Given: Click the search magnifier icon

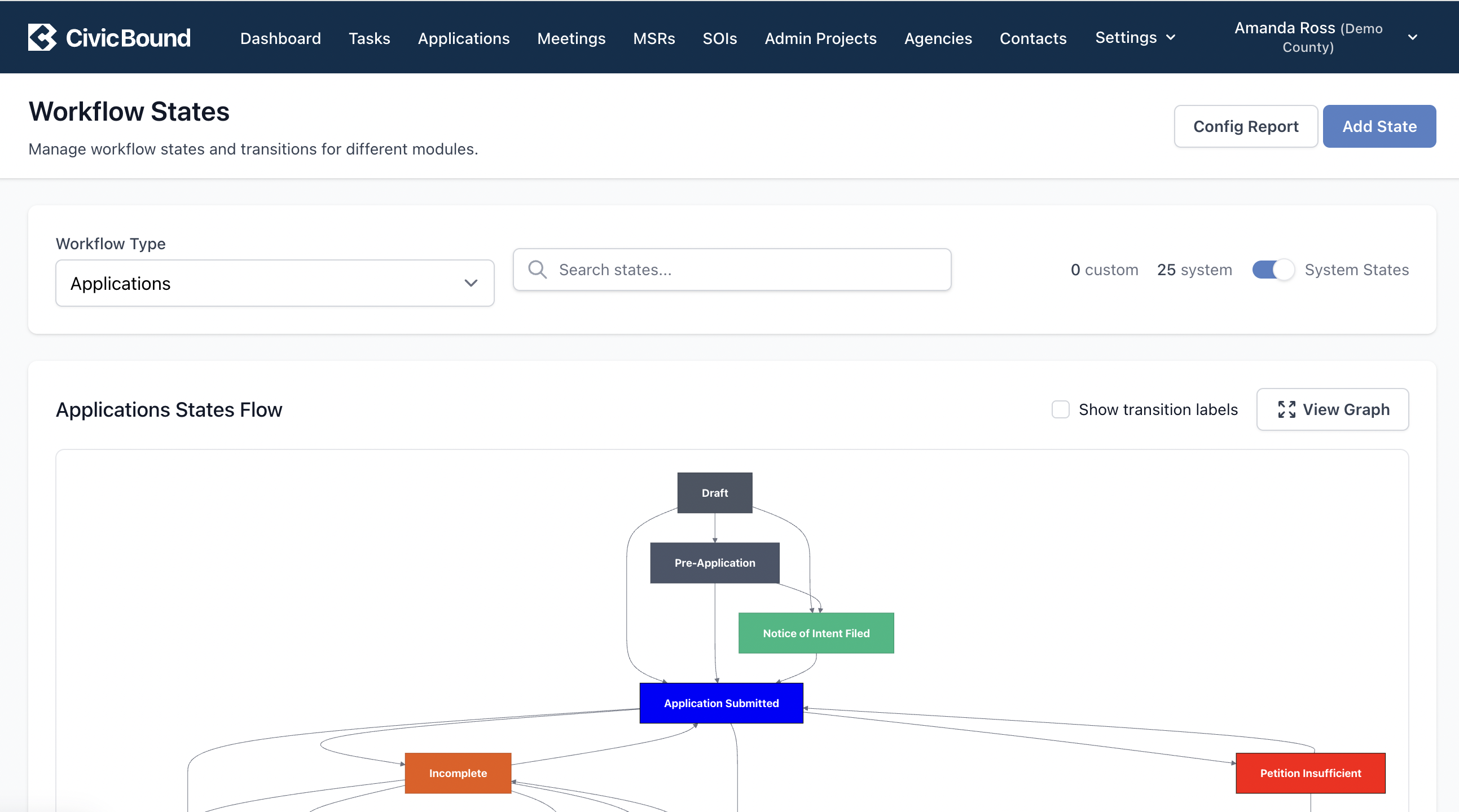Looking at the screenshot, I should click(x=537, y=270).
